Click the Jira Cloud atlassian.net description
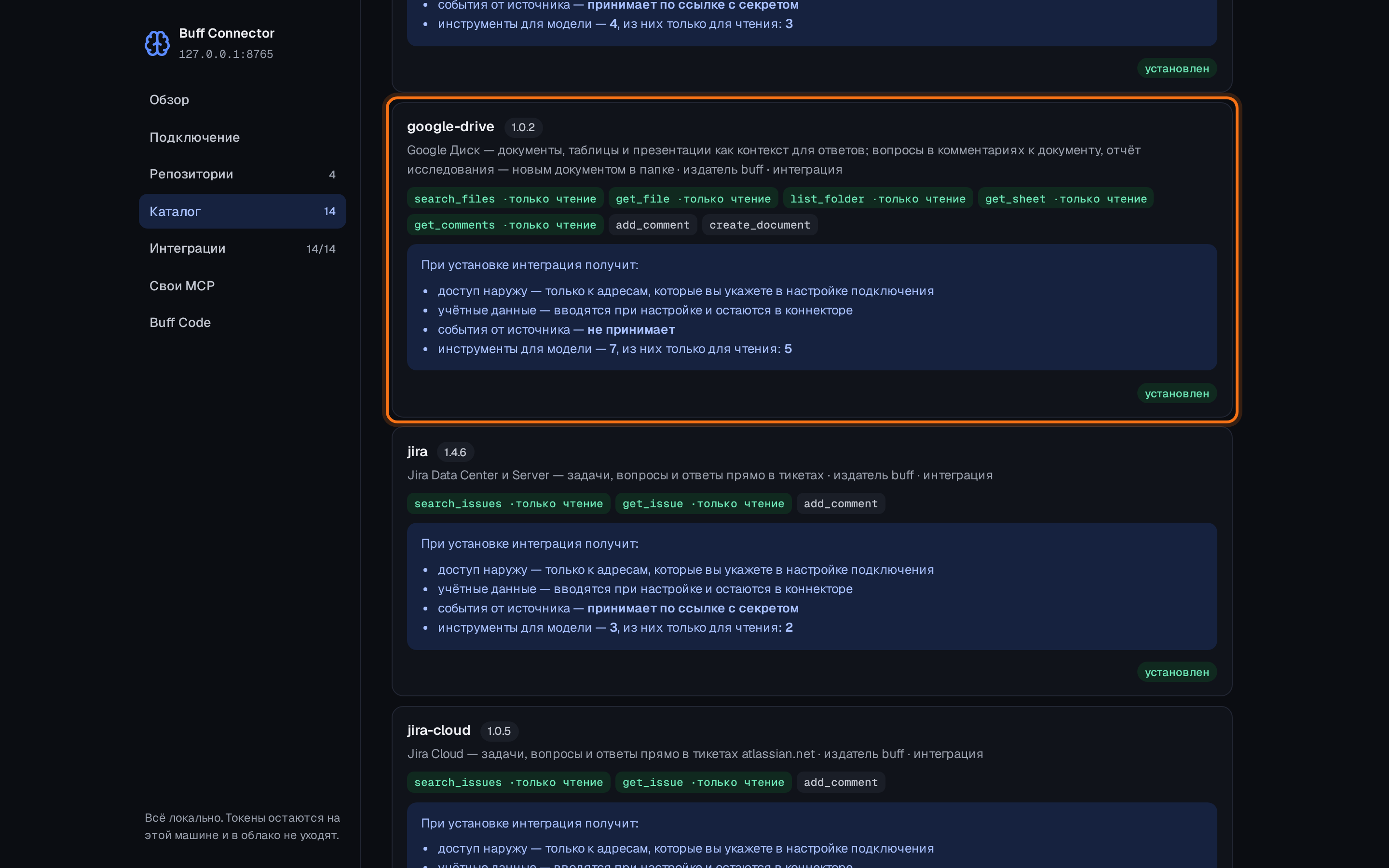 695,754
